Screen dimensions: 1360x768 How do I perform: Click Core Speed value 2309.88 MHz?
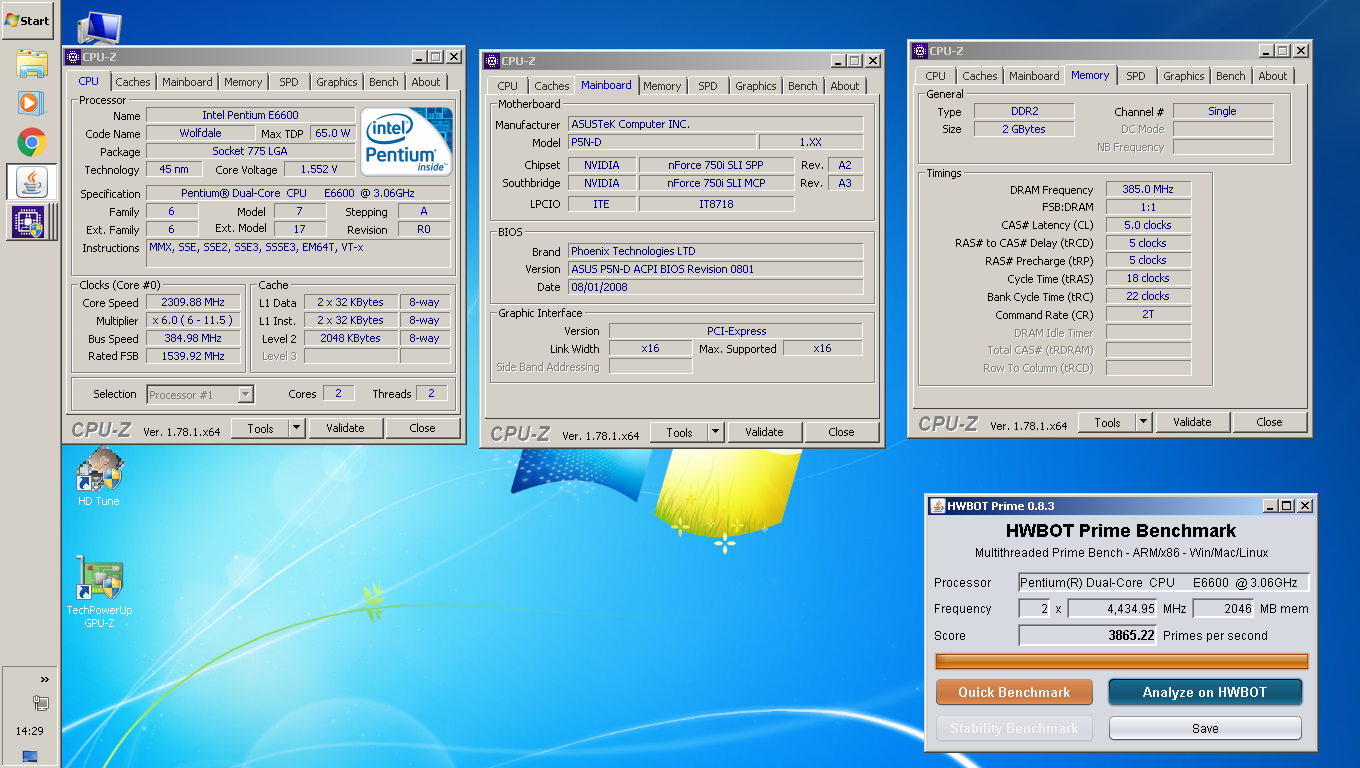195,302
